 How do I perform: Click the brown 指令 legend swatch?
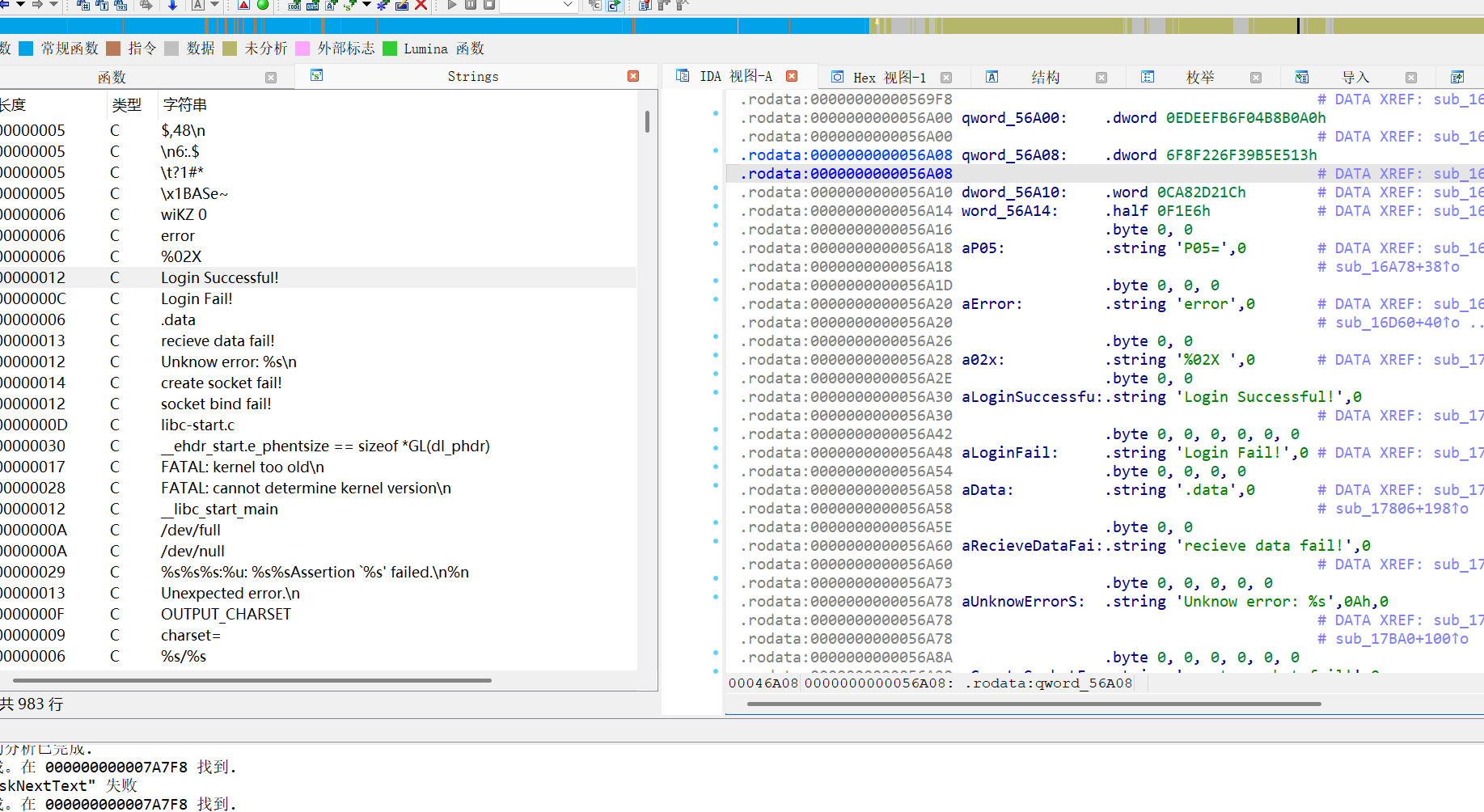point(113,49)
